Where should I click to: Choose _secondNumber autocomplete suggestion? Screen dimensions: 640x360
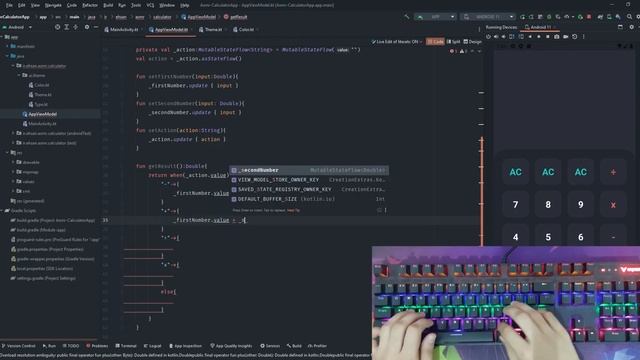309,170
